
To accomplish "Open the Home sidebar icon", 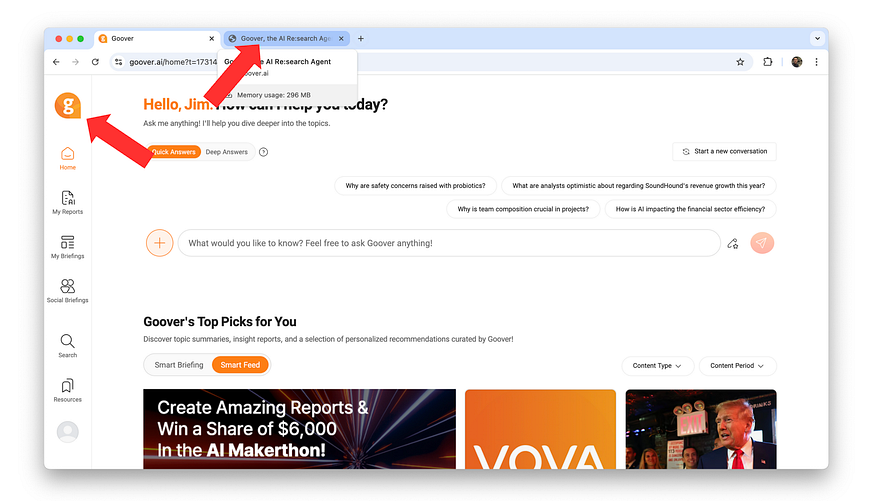I will point(68,158).
